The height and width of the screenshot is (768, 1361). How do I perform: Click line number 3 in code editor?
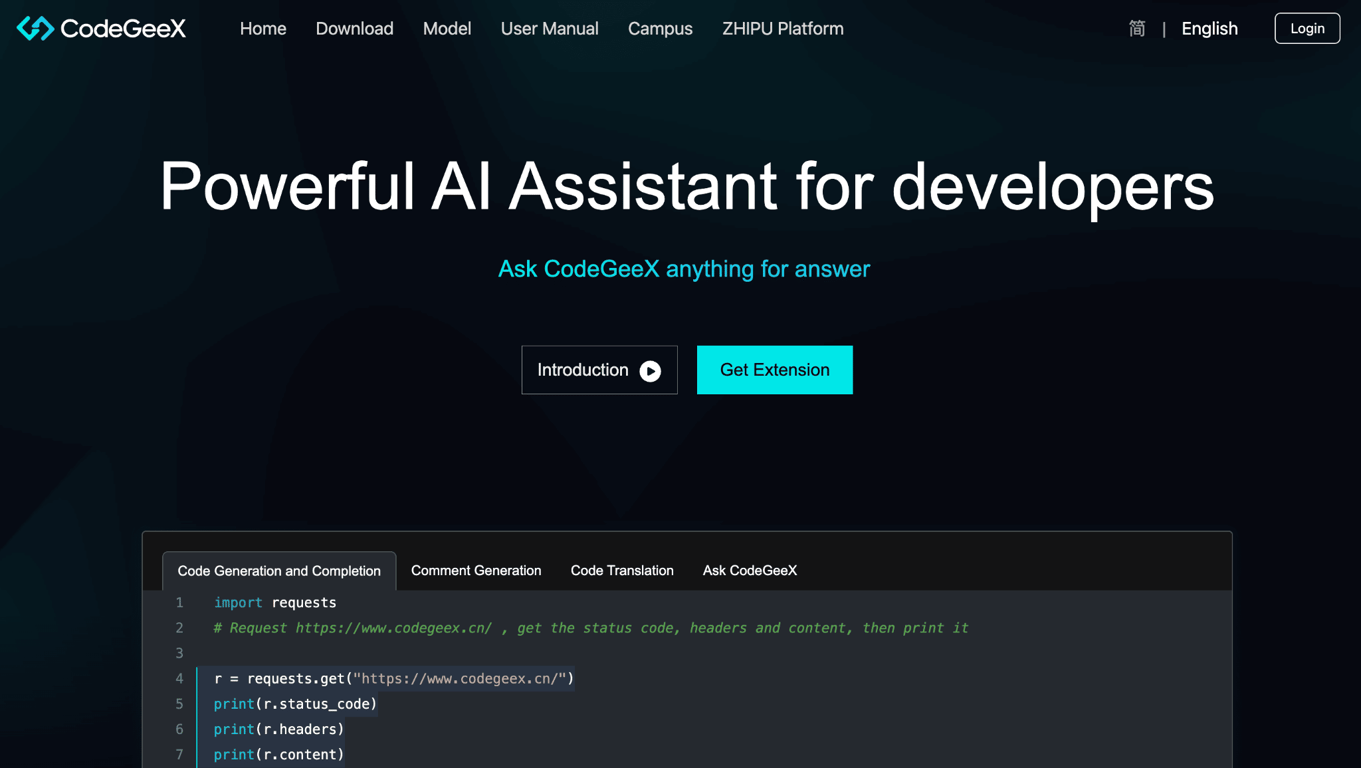click(179, 653)
